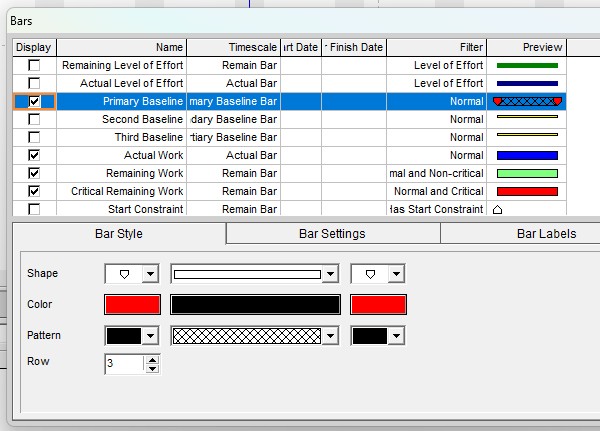Select the Critical Remaining Work name cell
The height and width of the screenshot is (431, 600).
click(121, 191)
